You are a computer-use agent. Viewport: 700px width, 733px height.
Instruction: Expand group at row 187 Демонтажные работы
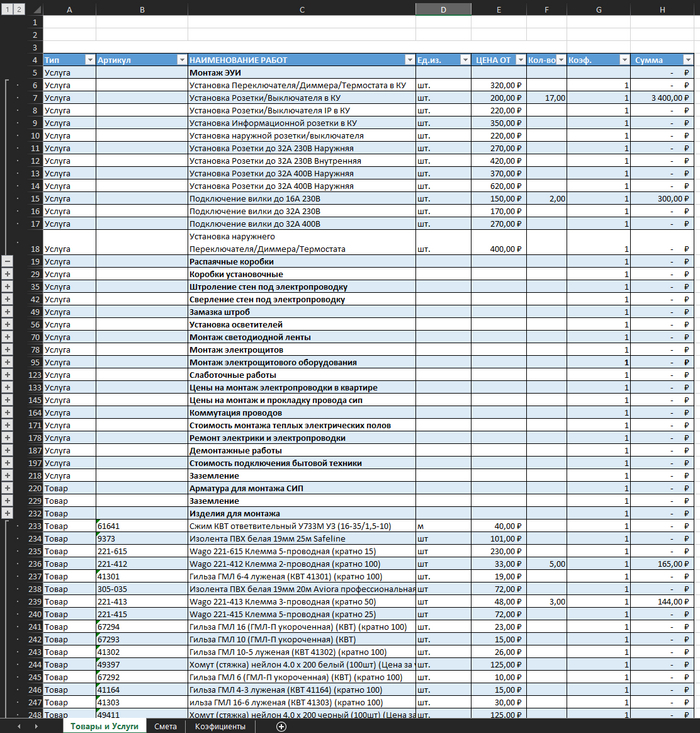(7, 451)
